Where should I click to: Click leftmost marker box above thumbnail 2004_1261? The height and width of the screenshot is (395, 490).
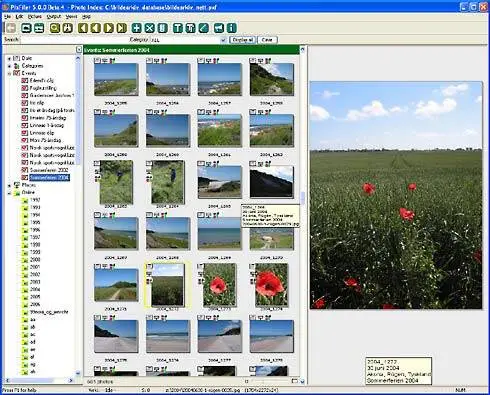click(x=201, y=112)
